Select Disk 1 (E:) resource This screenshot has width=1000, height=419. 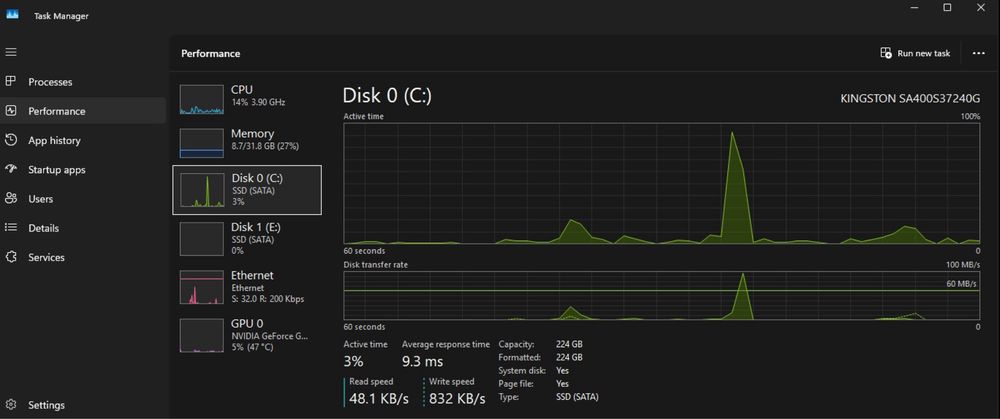pos(247,239)
